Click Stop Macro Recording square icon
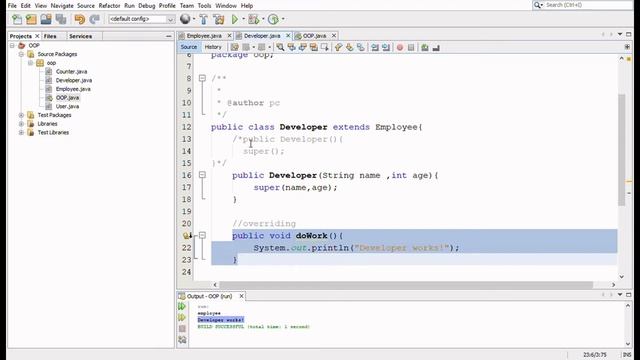 click(411, 47)
